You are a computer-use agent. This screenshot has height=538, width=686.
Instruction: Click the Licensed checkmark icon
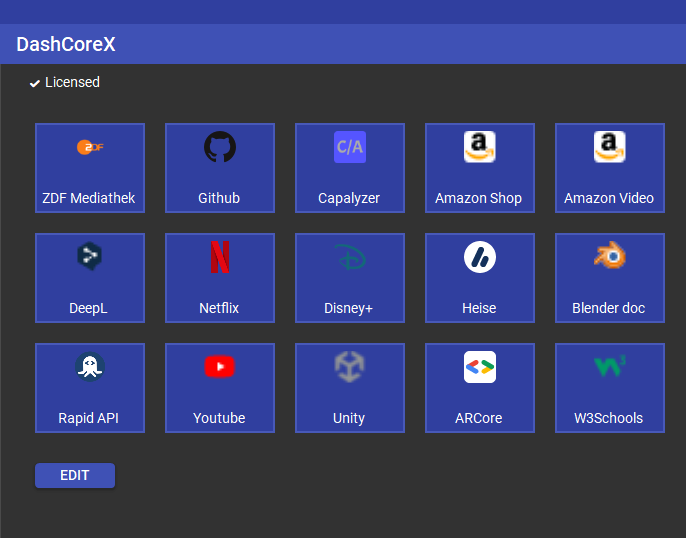tap(35, 83)
